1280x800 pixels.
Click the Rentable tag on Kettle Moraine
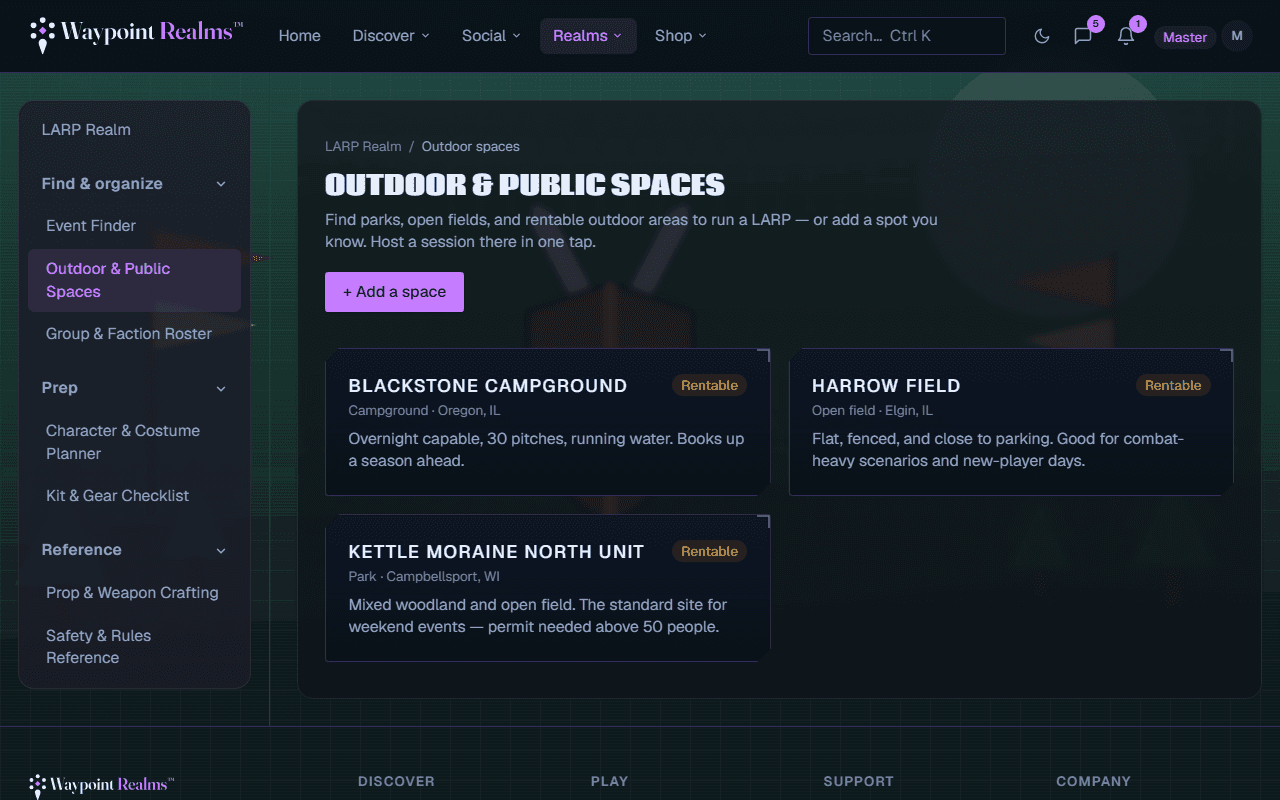(x=709, y=552)
